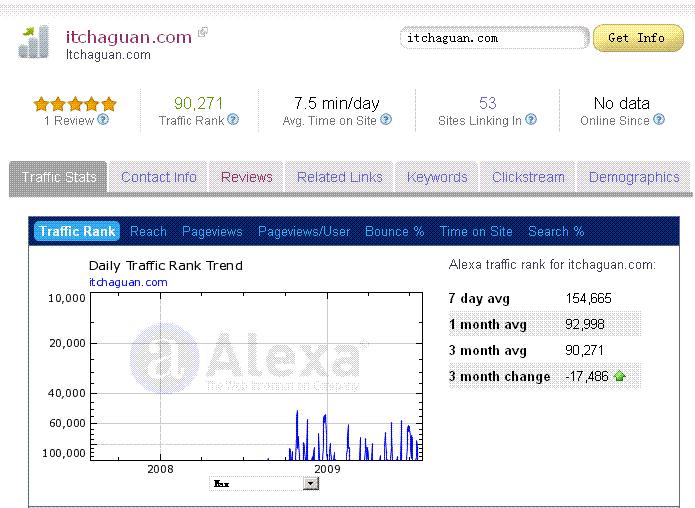Click the 1 Review link
The height and width of the screenshot is (508, 695).
pos(69,121)
